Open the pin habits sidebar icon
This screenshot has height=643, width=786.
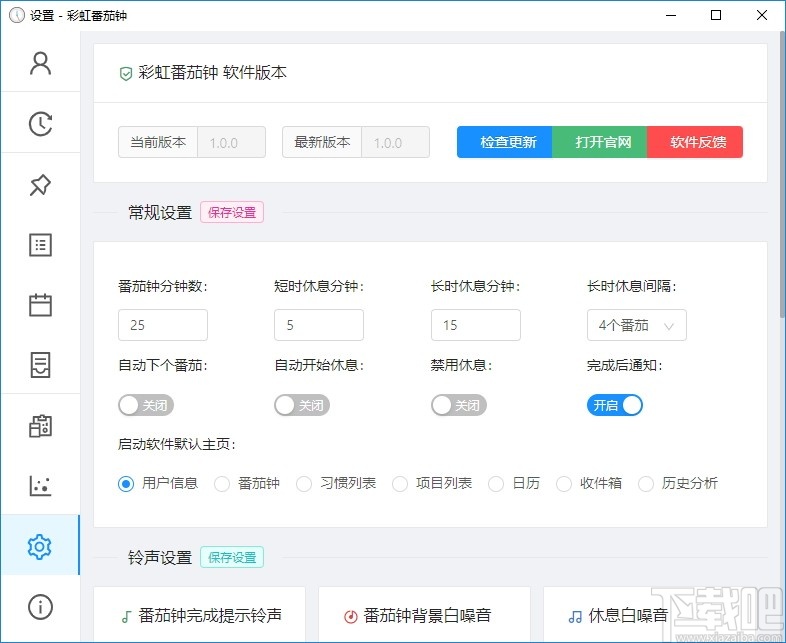pyautogui.click(x=40, y=184)
